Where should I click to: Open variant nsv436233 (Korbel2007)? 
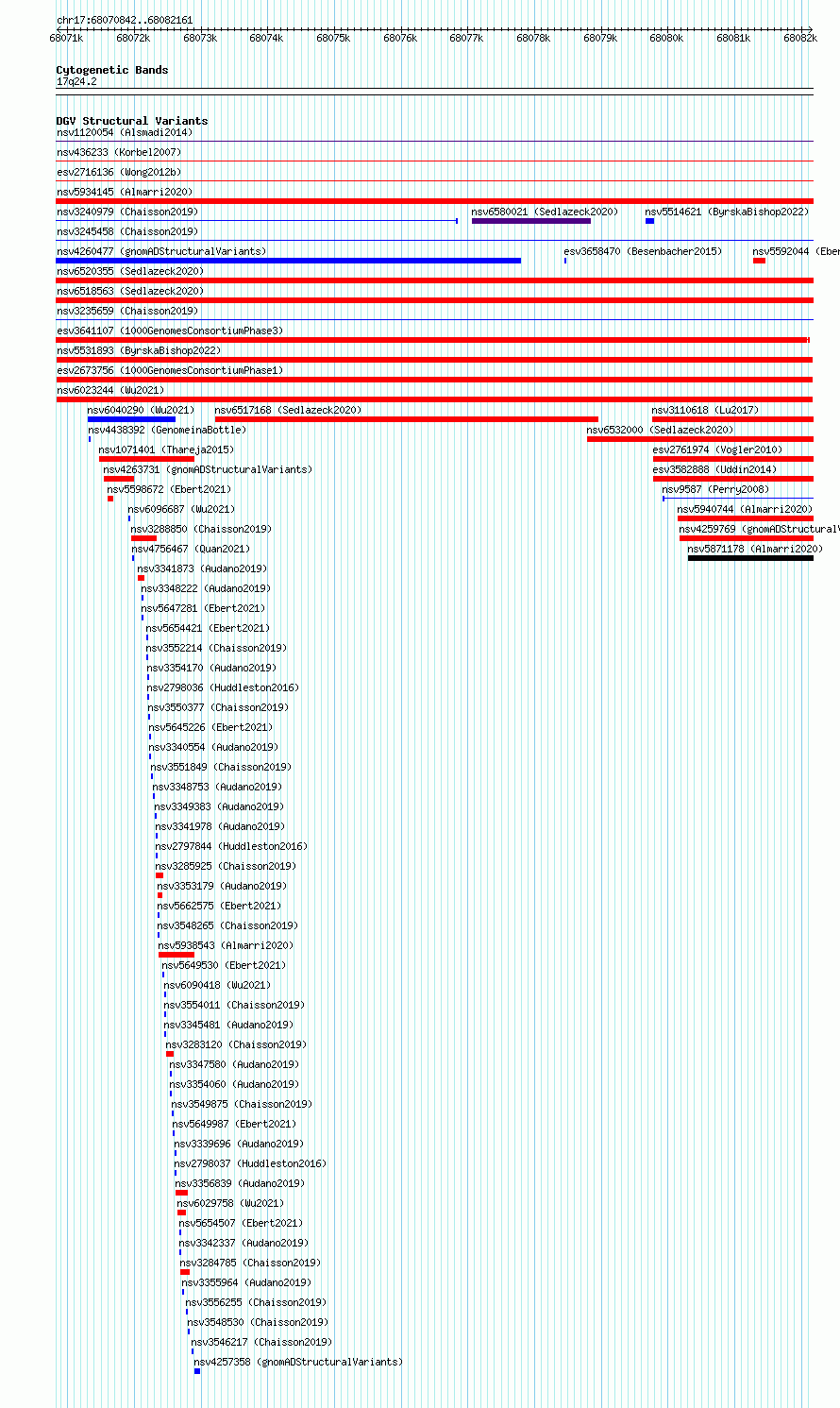click(x=119, y=152)
